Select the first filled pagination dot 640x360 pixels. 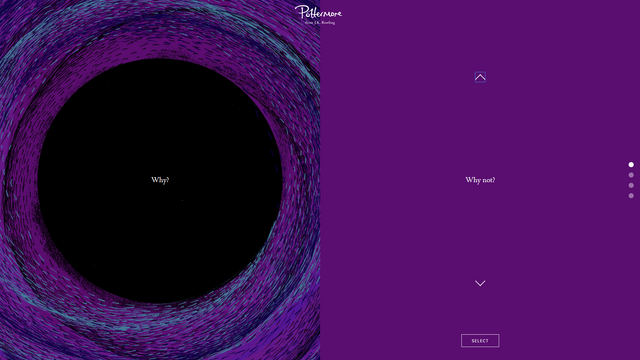631,164
